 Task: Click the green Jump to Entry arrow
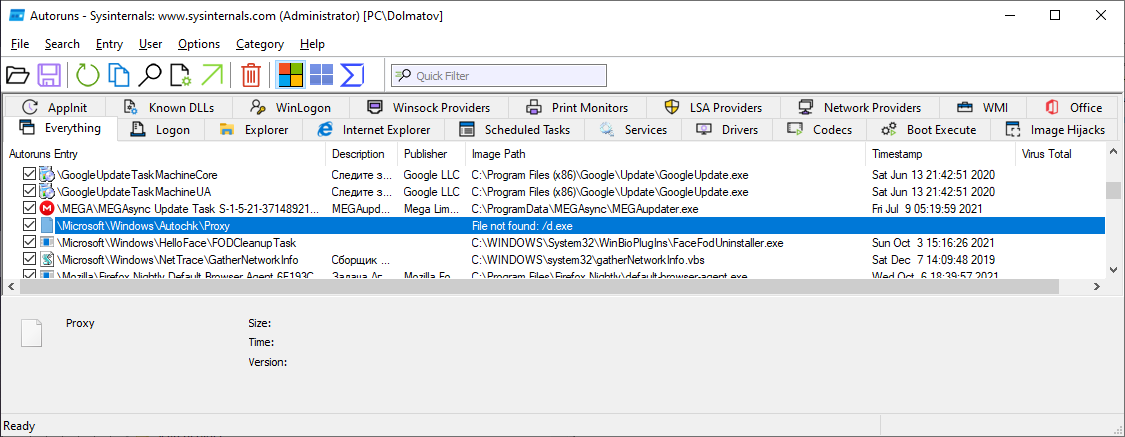(x=212, y=75)
